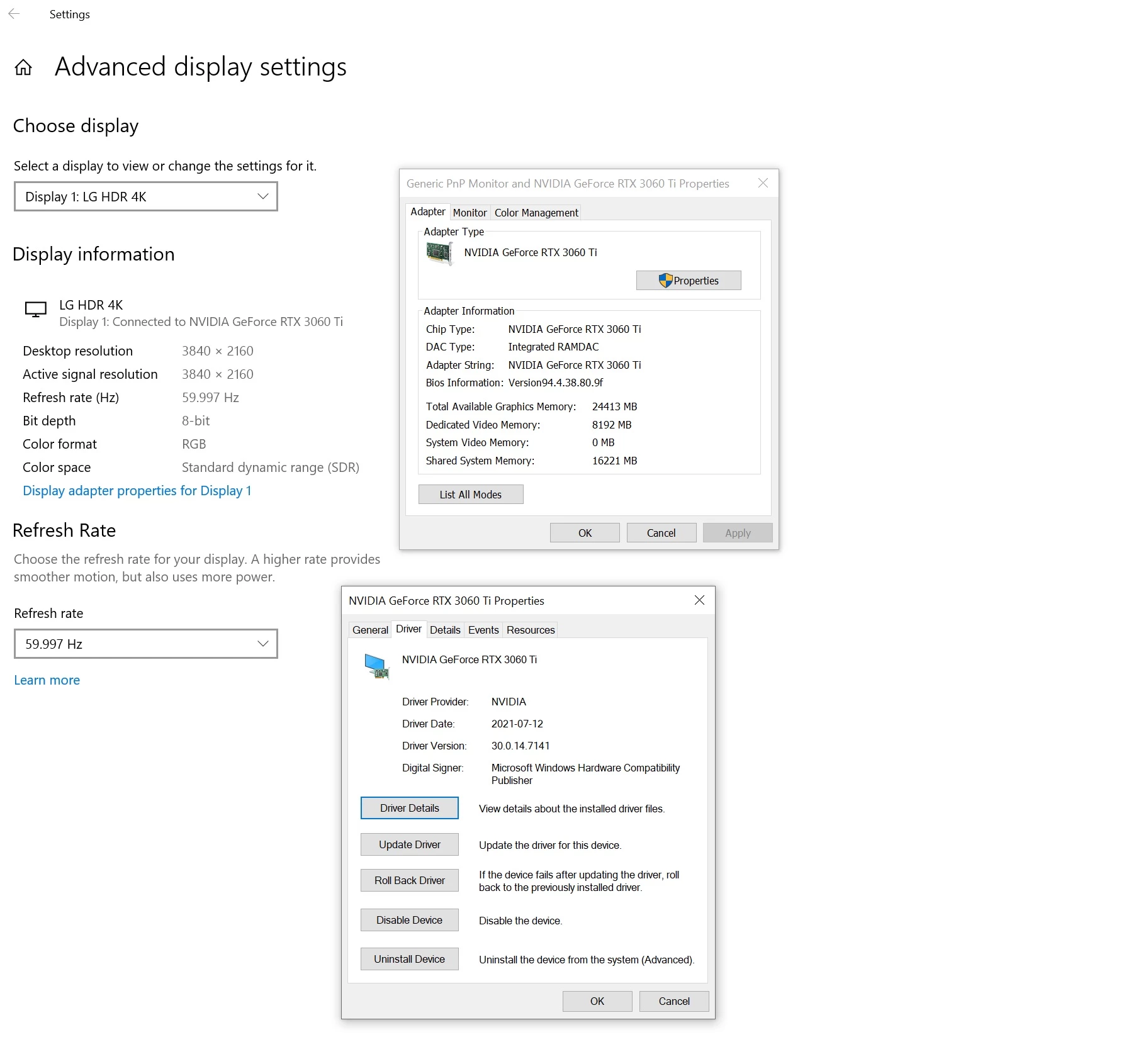Click the monitor icon next to LG HDR 4K

36,310
